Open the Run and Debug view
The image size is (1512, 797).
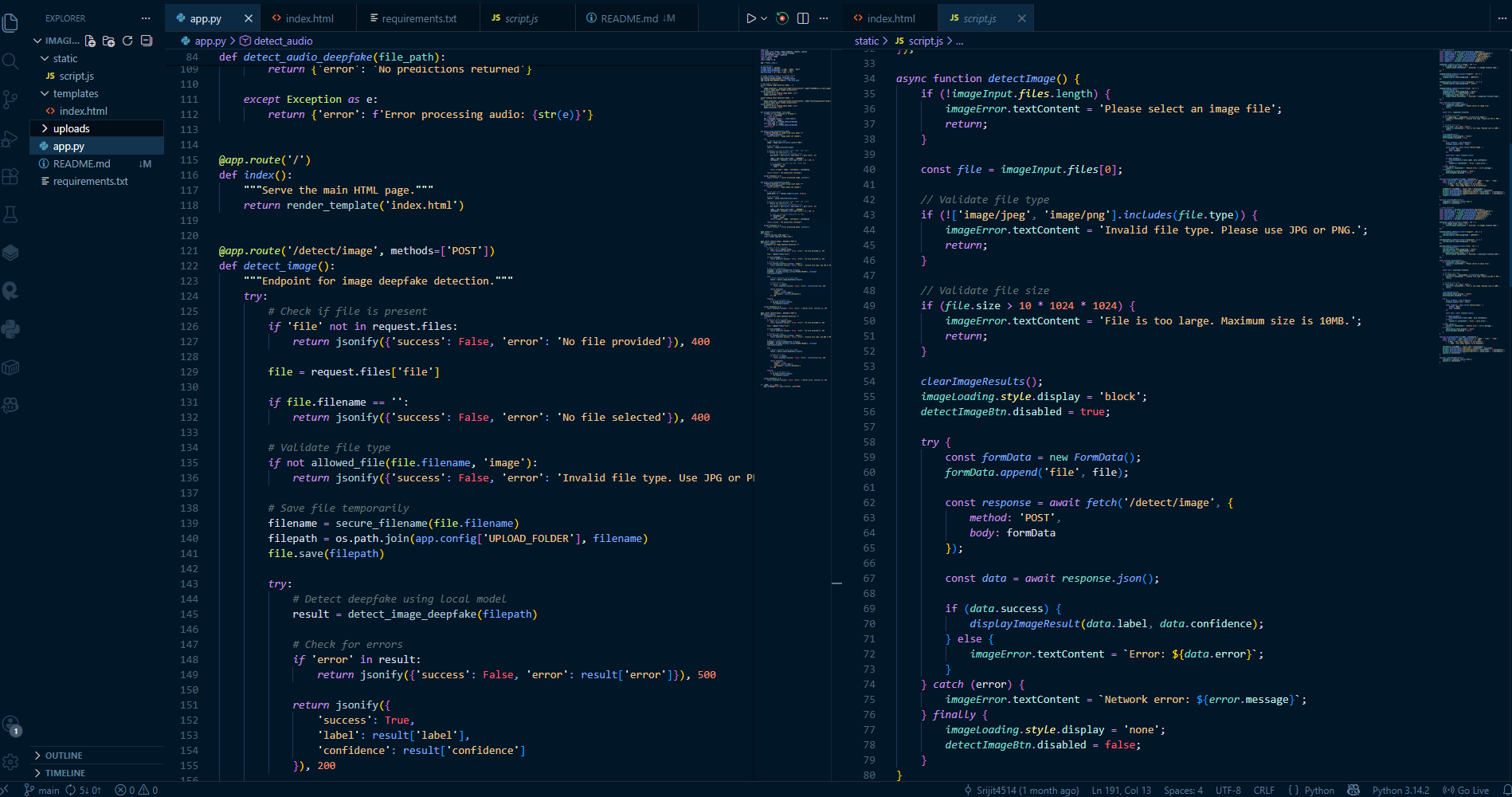(x=10, y=139)
